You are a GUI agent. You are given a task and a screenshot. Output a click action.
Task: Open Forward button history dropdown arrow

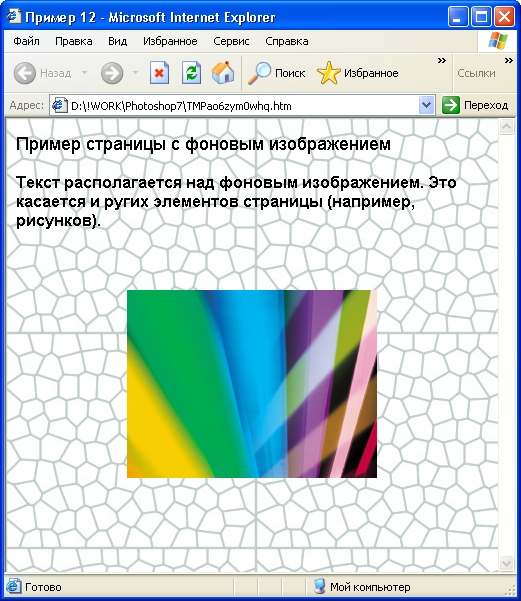(x=135, y=72)
